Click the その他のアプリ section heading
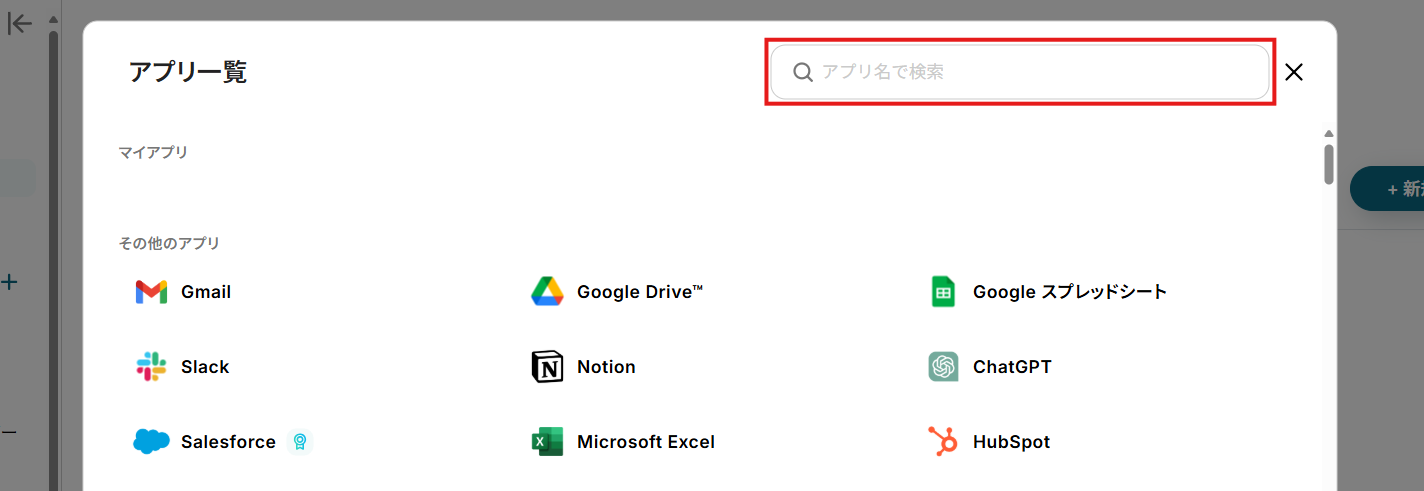 coord(169,242)
